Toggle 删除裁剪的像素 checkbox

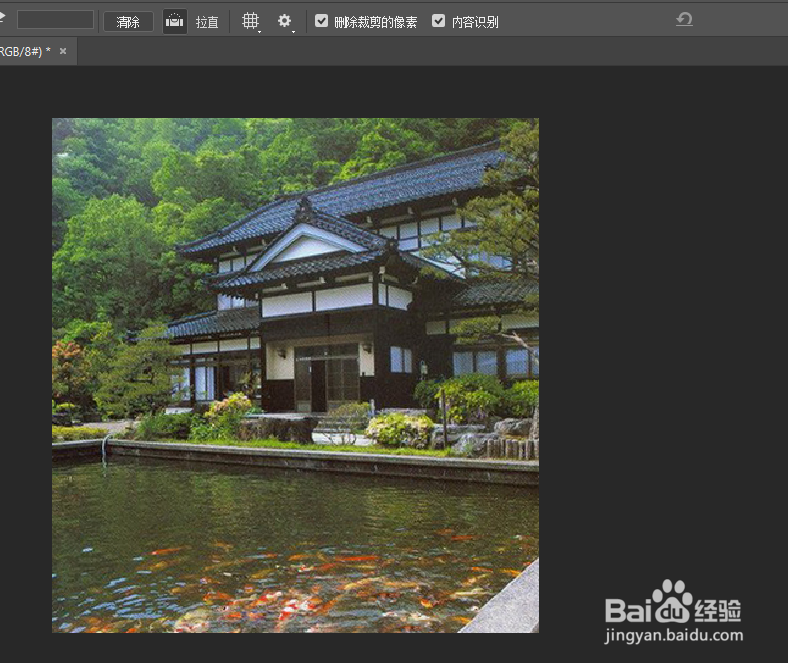coord(321,21)
